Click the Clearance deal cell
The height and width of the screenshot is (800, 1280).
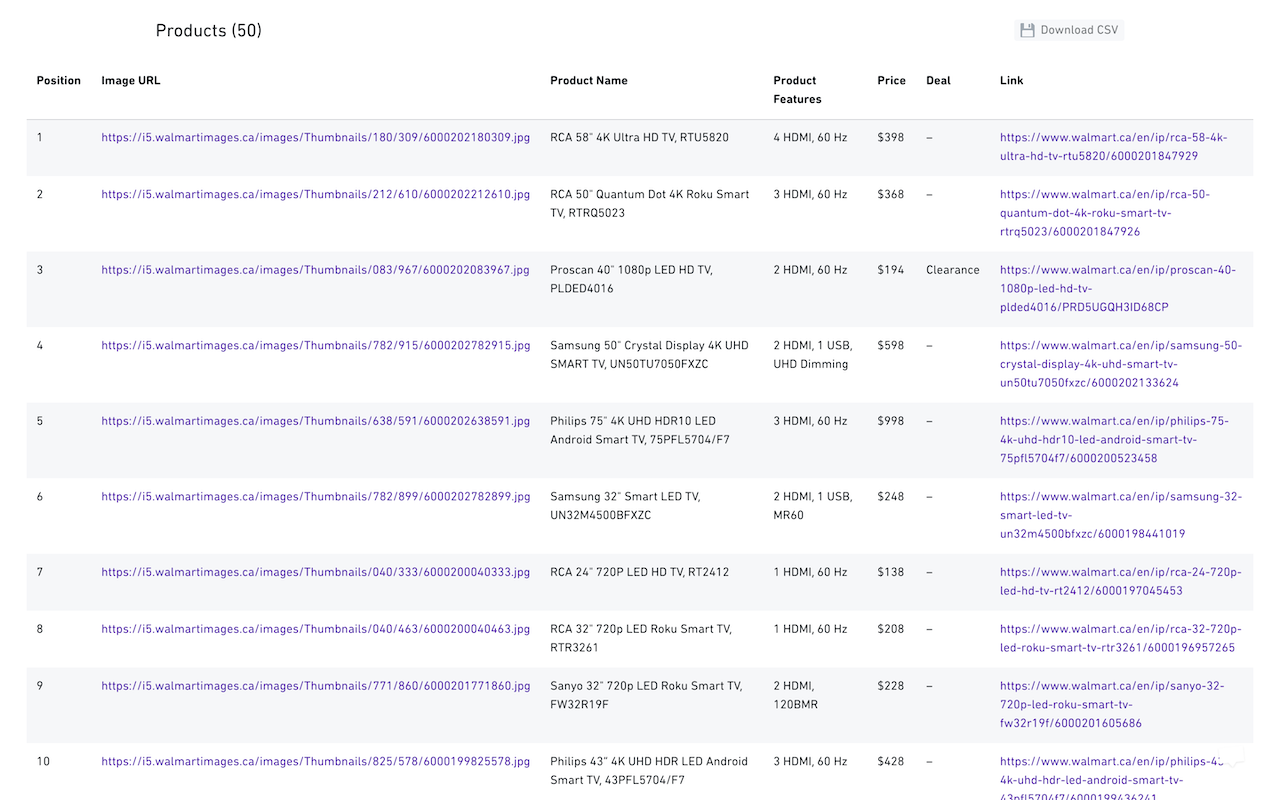click(953, 270)
